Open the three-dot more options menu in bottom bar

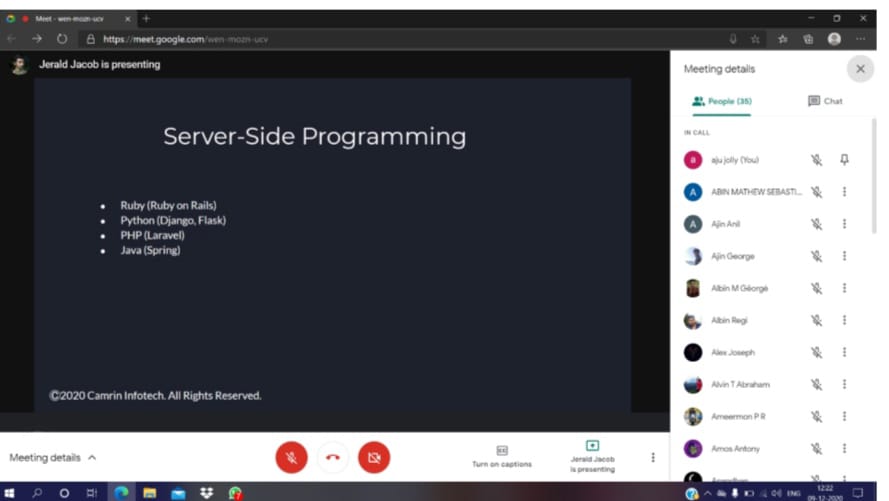tap(653, 457)
